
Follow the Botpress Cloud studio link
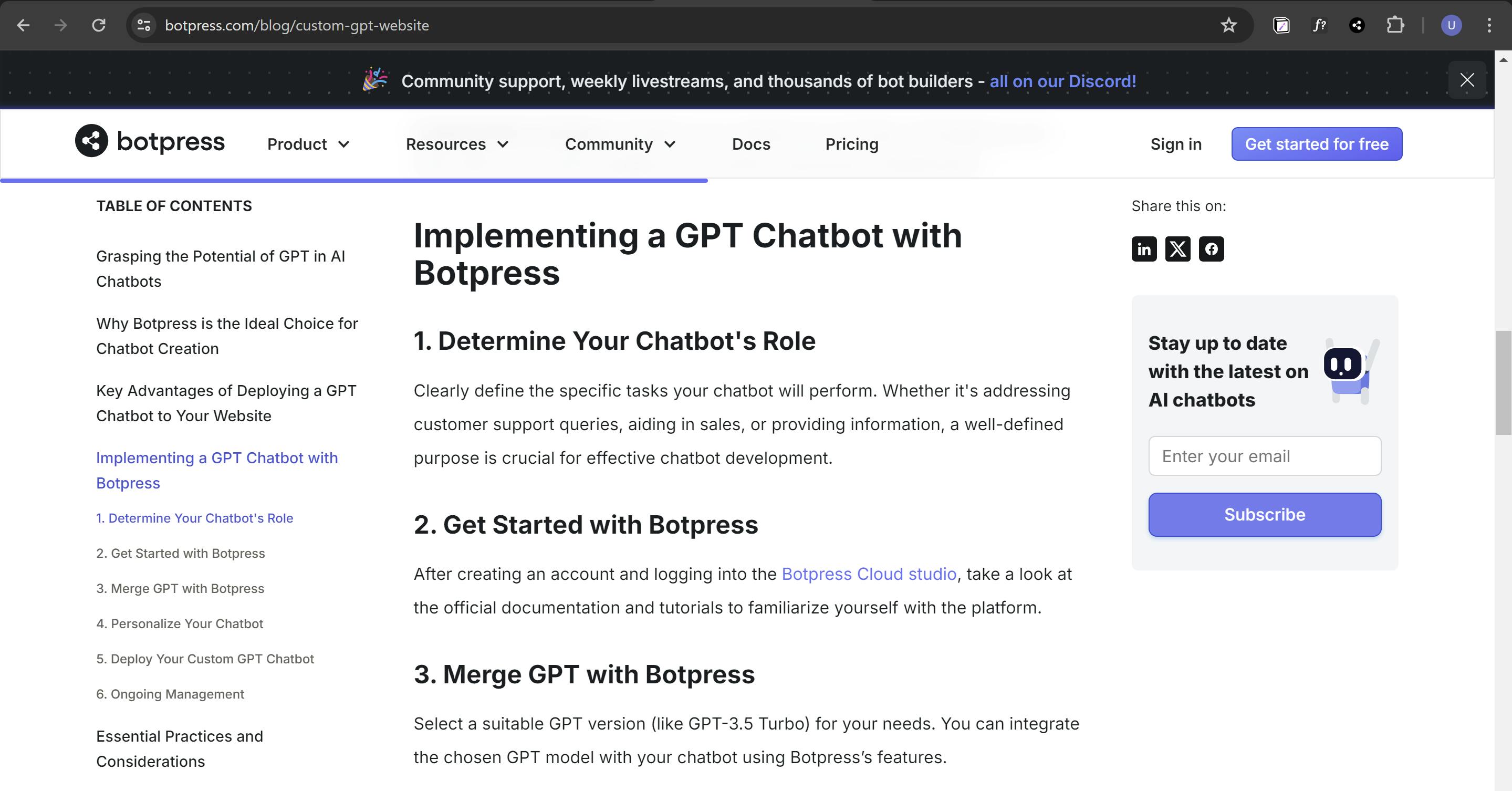click(869, 574)
